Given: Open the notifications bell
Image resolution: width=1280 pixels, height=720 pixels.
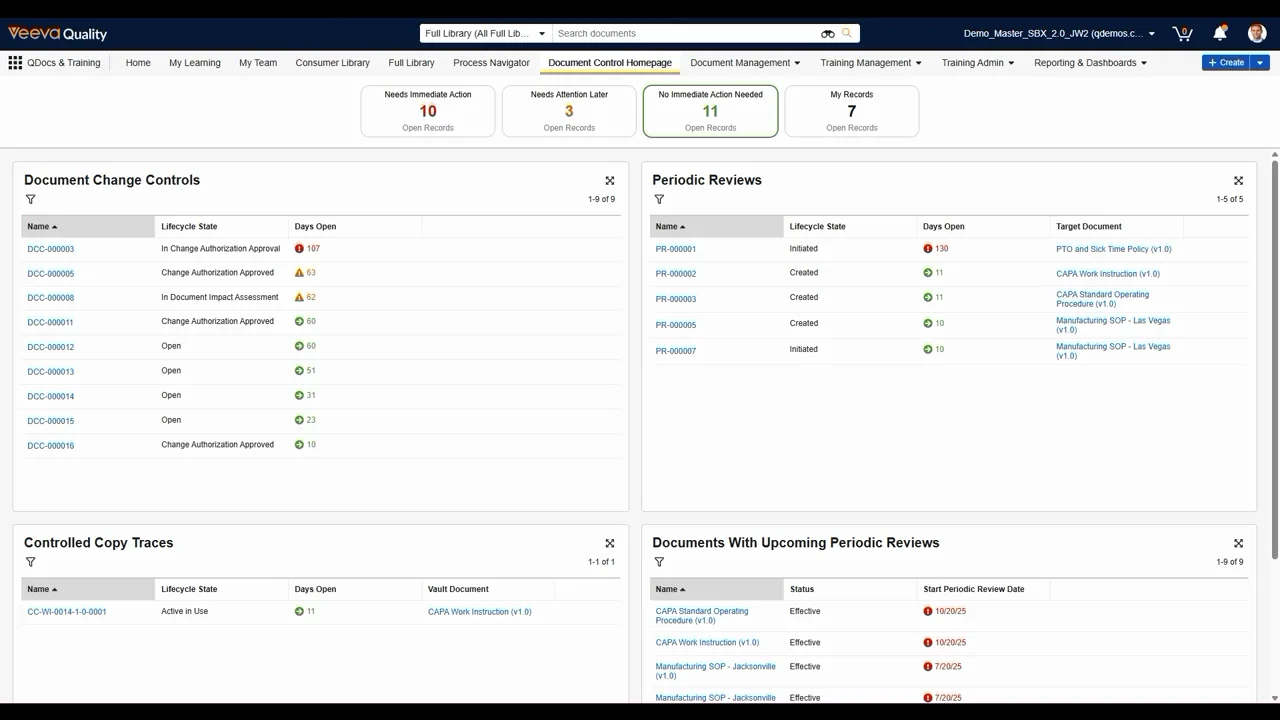Looking at the screenshot, I should (1220, 33).
